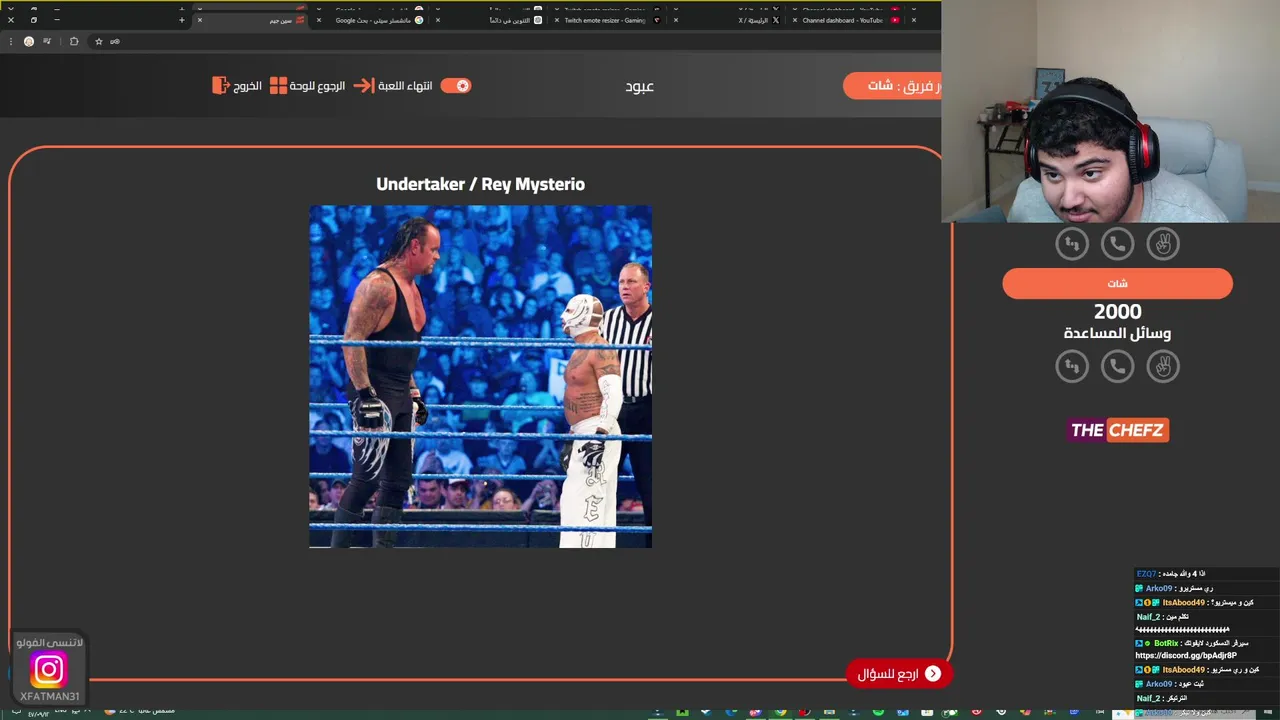Click the انتهاء اللعبة end game label
This screenshot has width=1280, height=720.
[405, 86]
